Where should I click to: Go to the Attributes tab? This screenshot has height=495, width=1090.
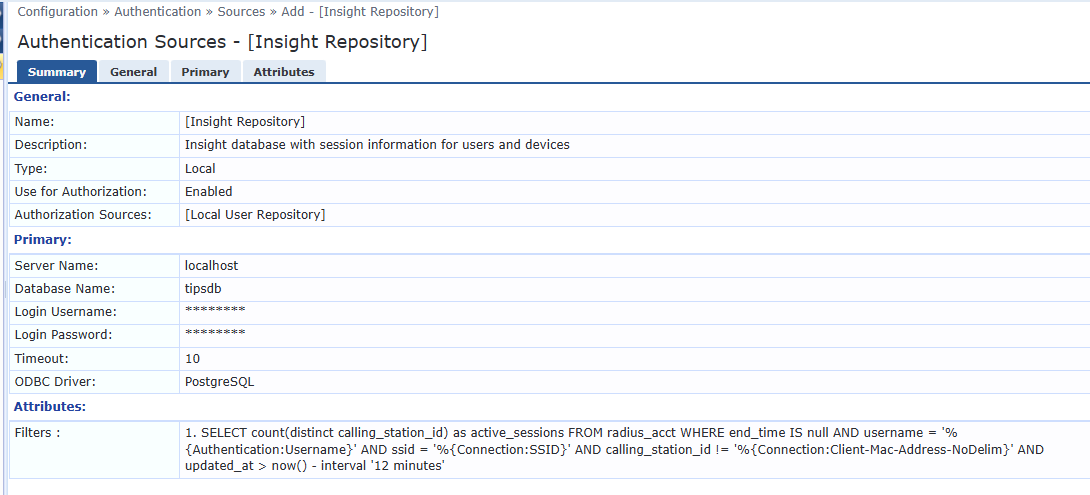point(284,72)
